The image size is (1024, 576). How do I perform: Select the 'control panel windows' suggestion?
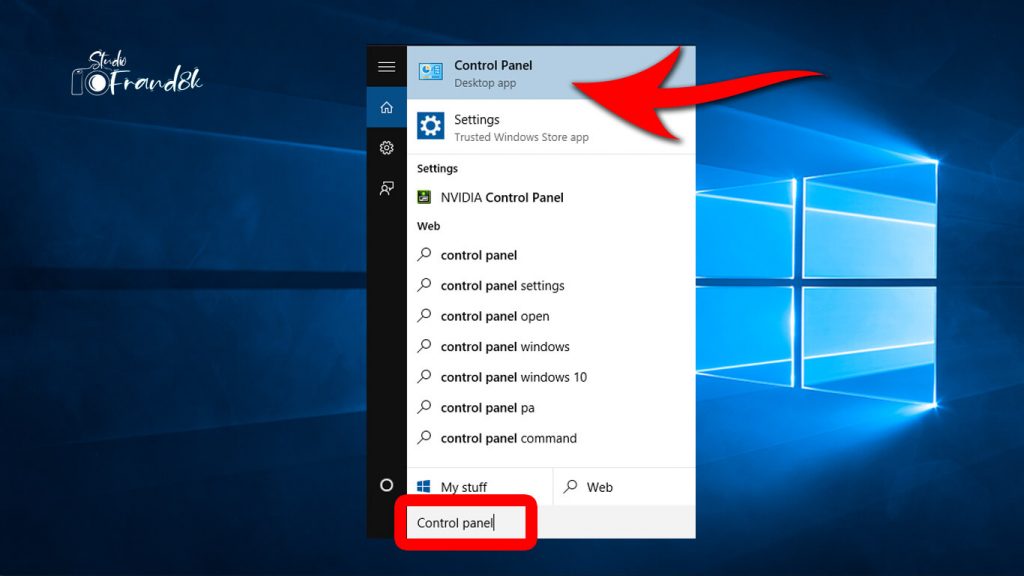coord(505,346)
